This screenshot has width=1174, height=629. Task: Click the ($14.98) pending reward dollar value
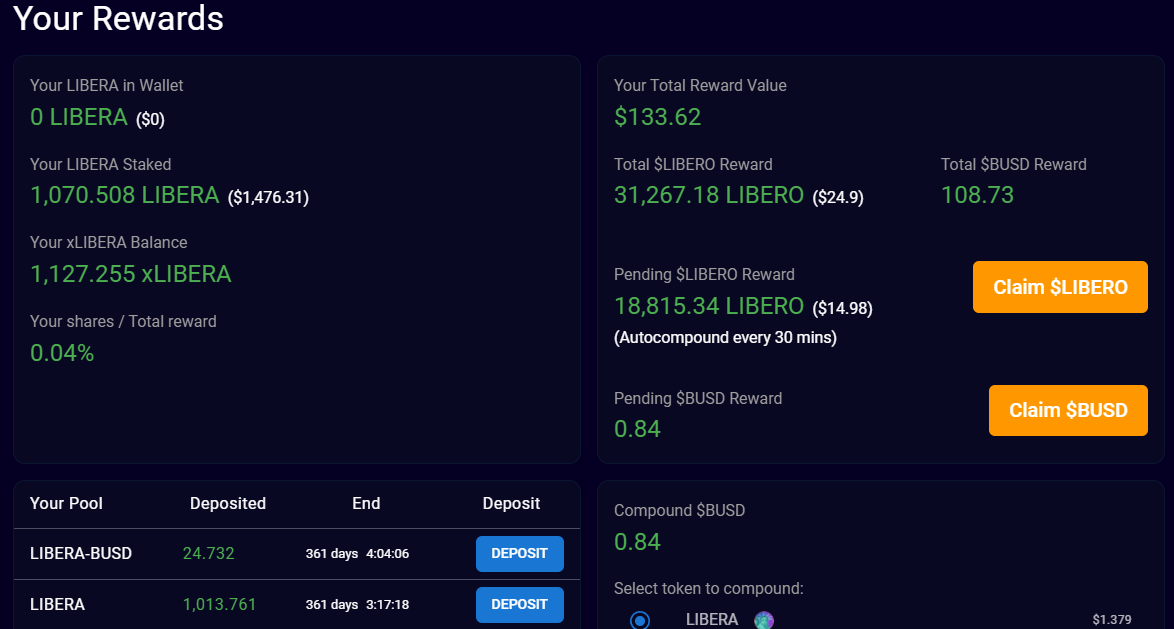pos(842,308)
